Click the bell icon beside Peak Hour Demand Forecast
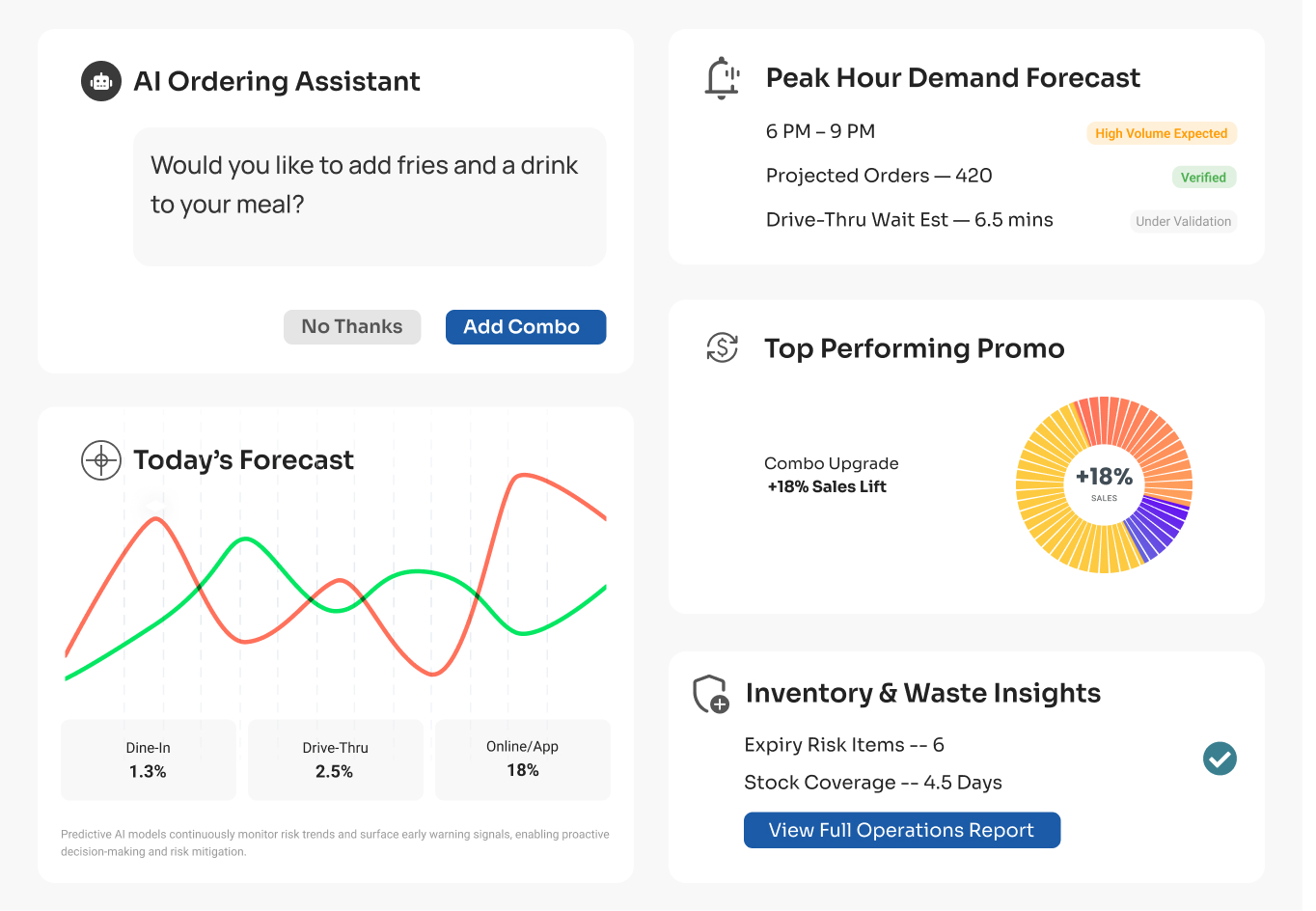 point(722,78)
